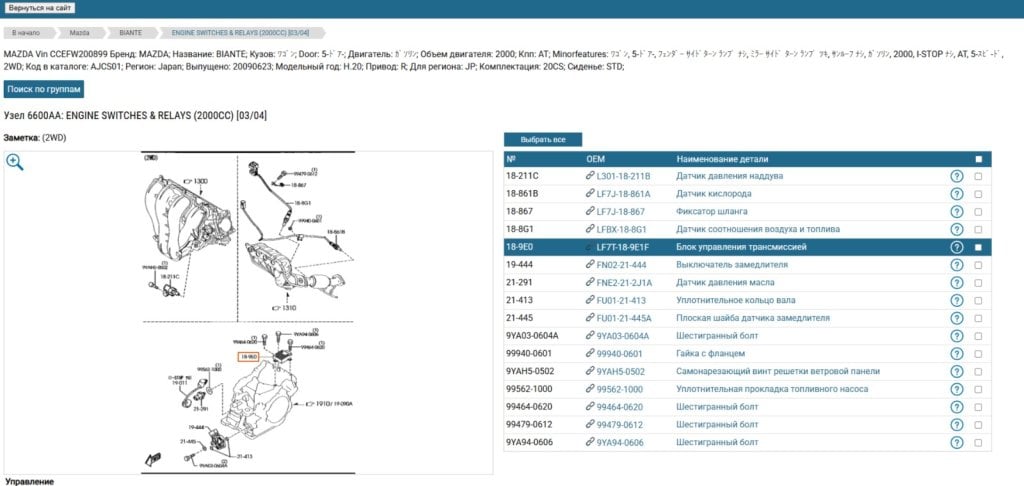Click link icon beside FN02-21-444
Image resolution: width=1024 pixels, height=486 pixels.
[590, 265]
